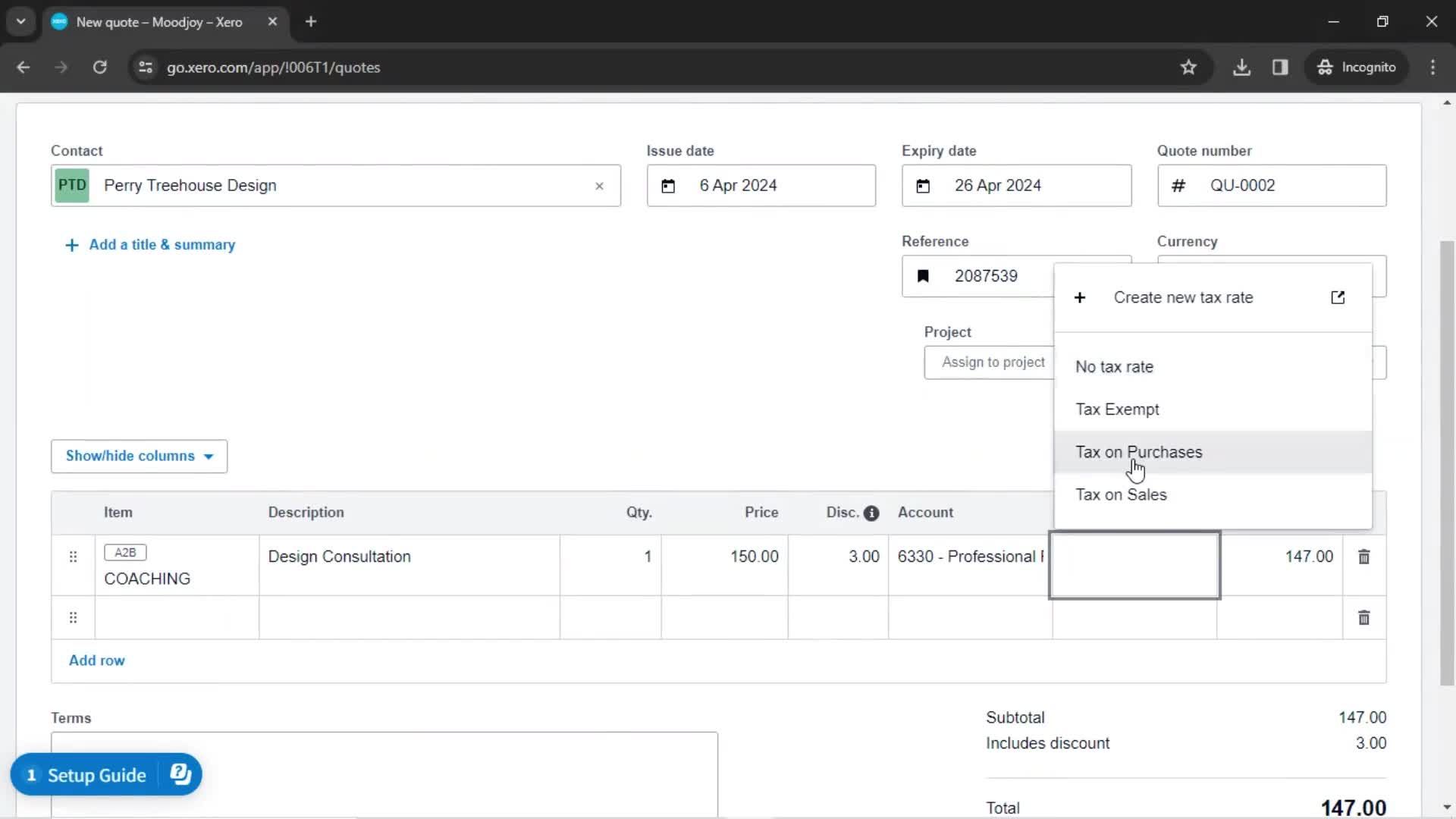The width and height of the screenshot is (1456, 819).
Task: Edit the Price cell 150.00
Action: pos(725,566)
